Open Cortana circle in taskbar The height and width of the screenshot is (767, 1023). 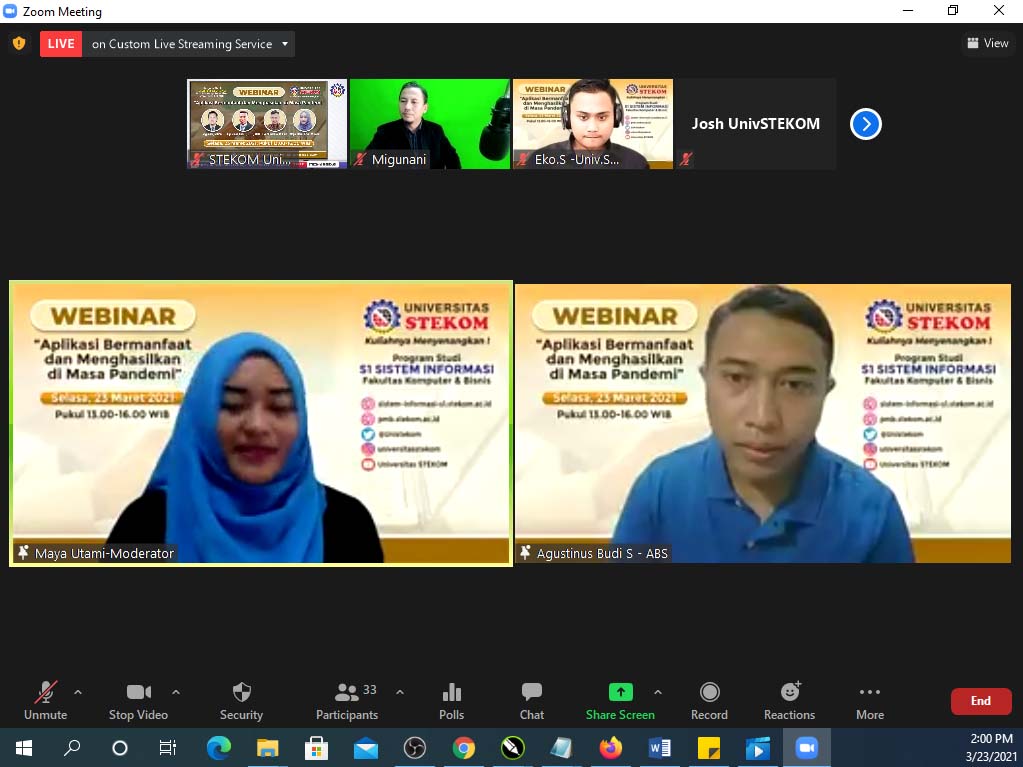point(120,747)
